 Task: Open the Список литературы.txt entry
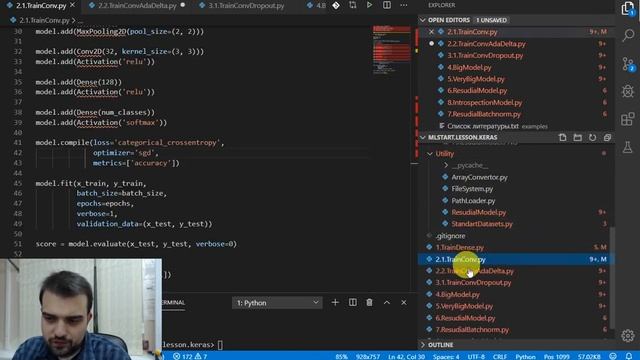[x=483, y=126]
